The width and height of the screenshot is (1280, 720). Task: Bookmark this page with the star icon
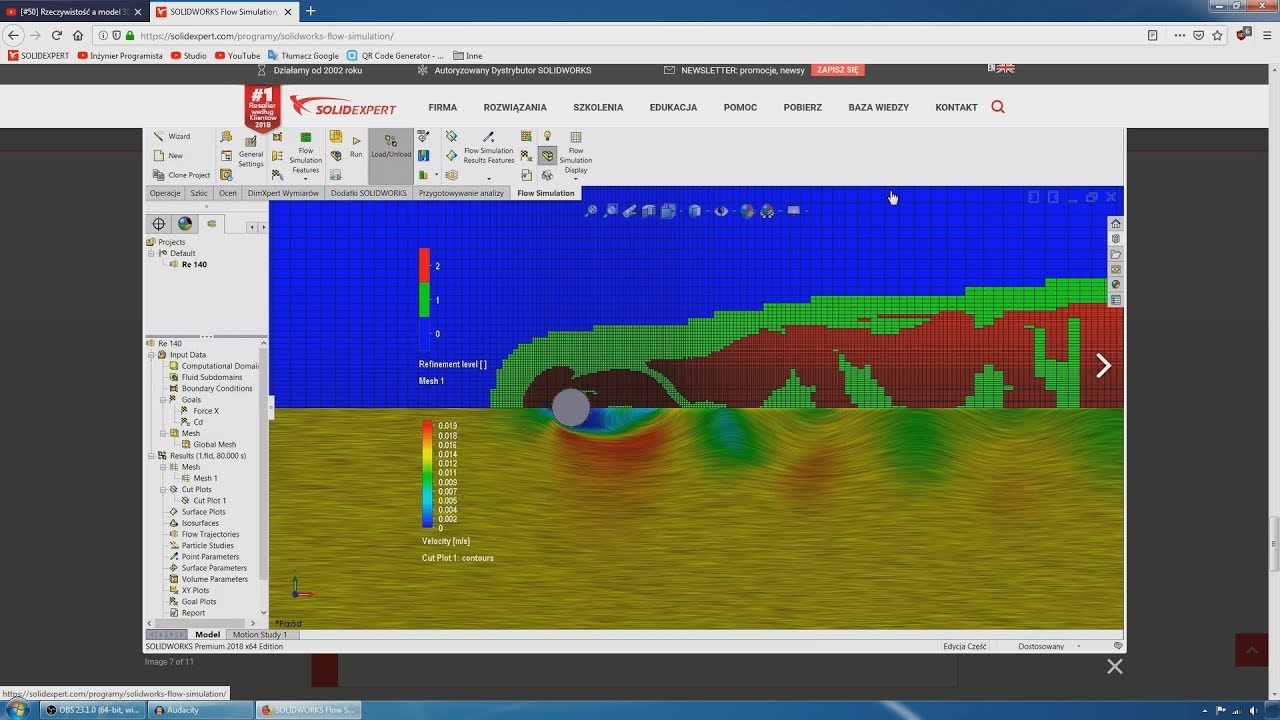pos(1217,35)
